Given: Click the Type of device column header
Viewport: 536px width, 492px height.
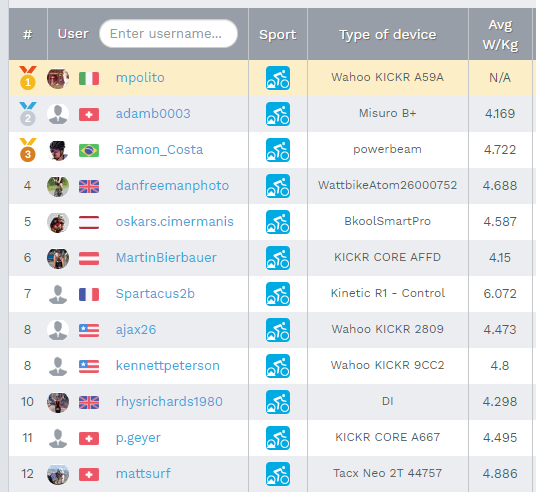Looking at the screenshot, I should (388, 35).
